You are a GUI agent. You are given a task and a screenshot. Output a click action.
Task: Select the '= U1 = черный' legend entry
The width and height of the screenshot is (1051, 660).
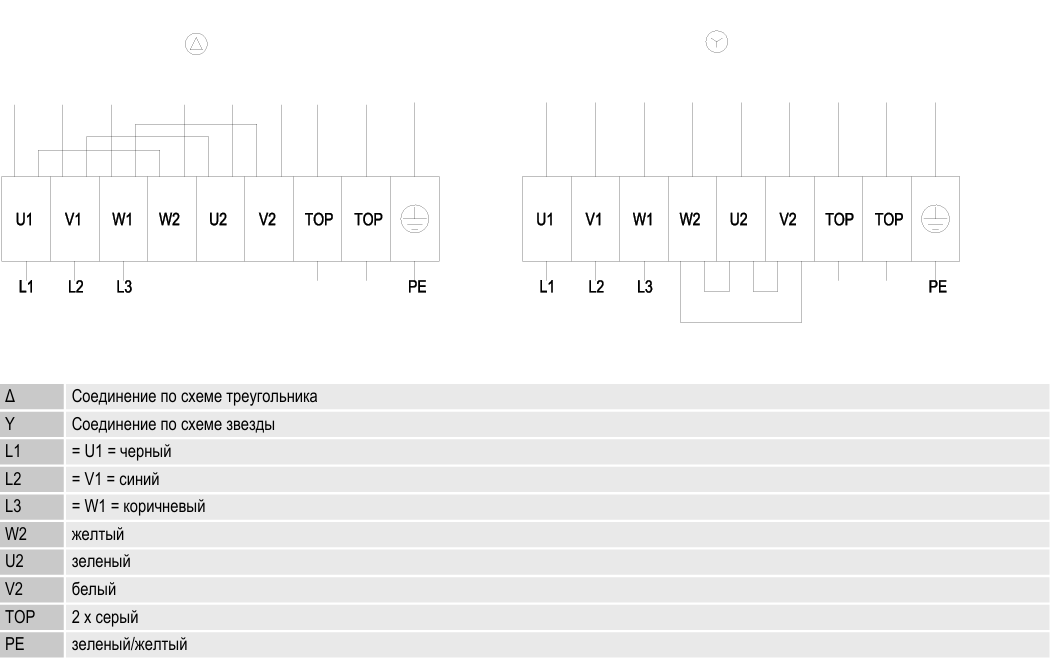point(121,452)
